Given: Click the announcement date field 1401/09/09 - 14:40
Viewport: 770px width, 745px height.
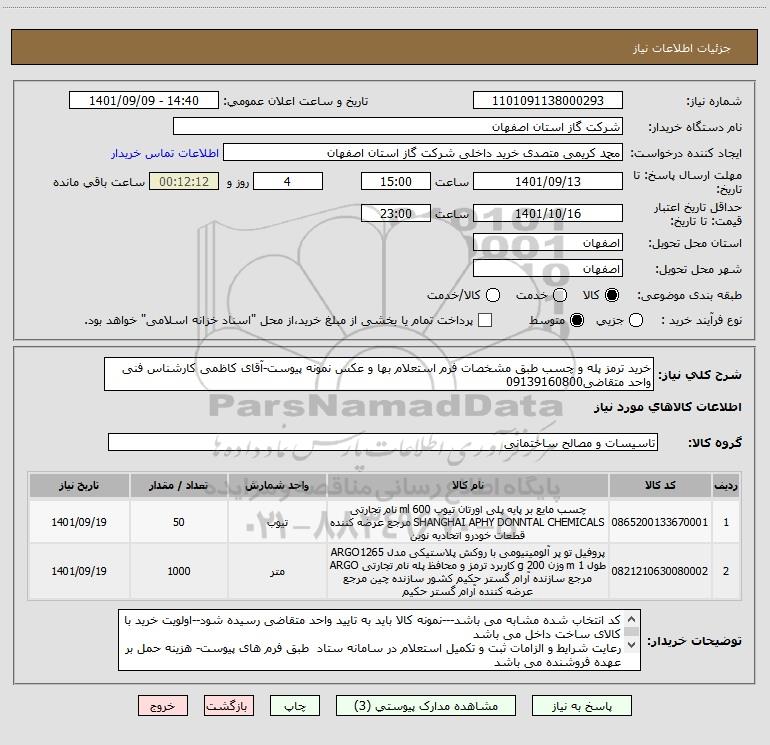Looking at the screenshot, I should (144, 101).
